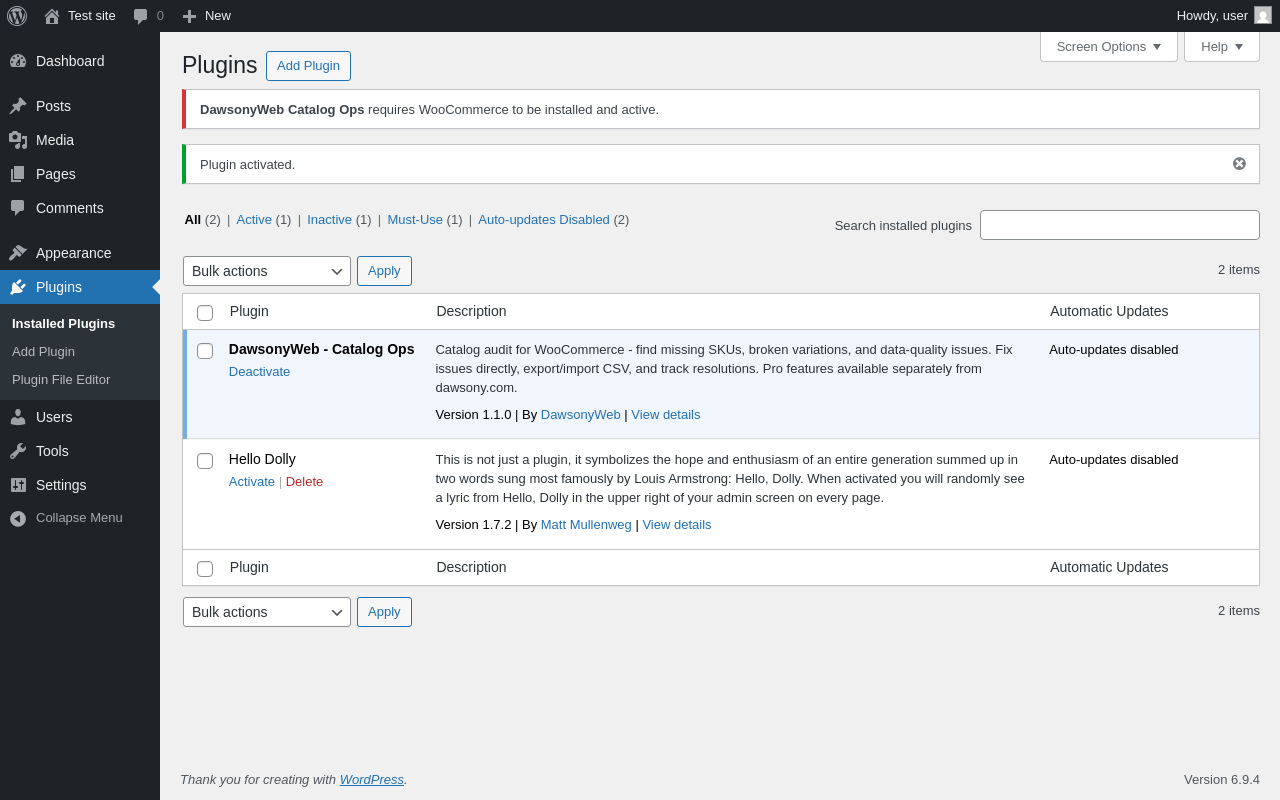
Task: Open Plugin File Editor submenu item
Action: 61,380
